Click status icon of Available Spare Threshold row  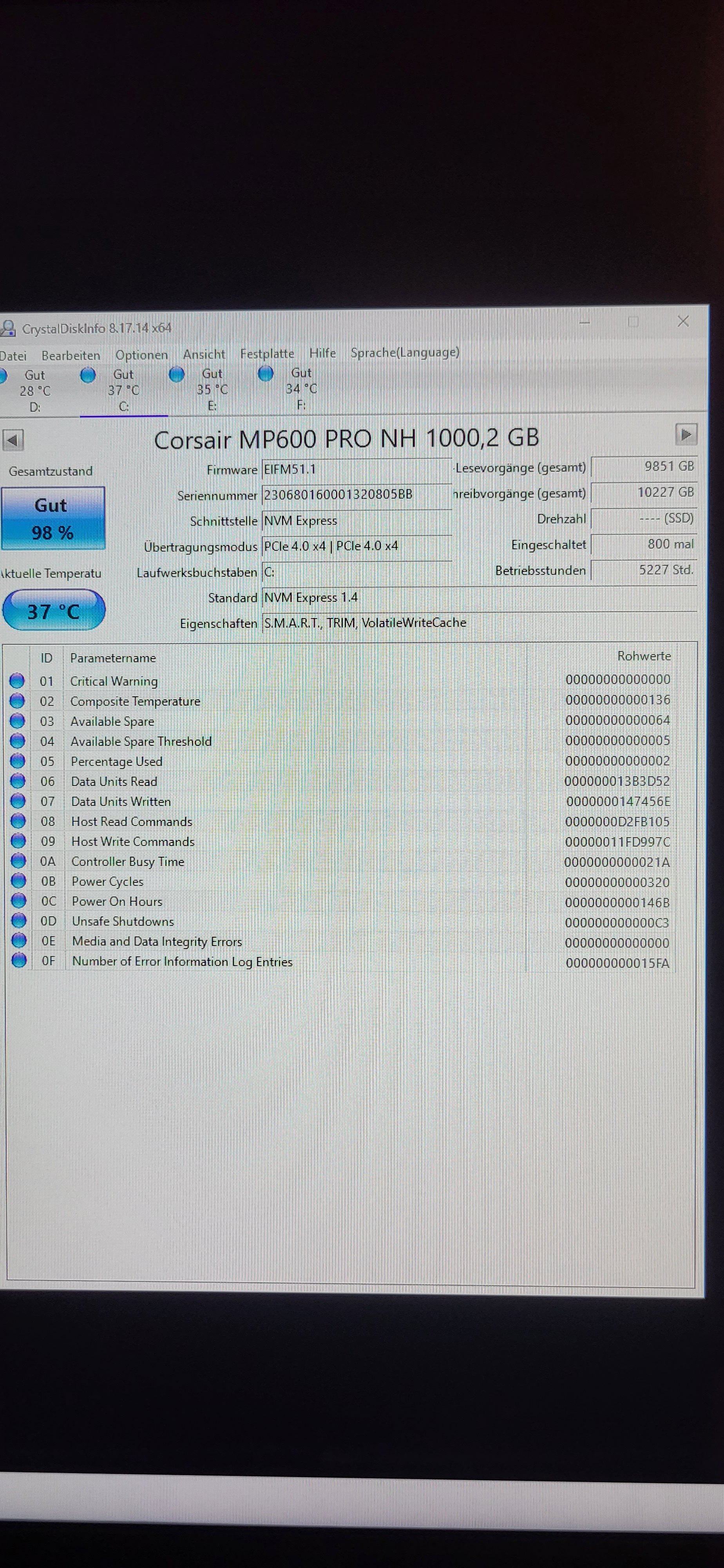coord(18,741)
